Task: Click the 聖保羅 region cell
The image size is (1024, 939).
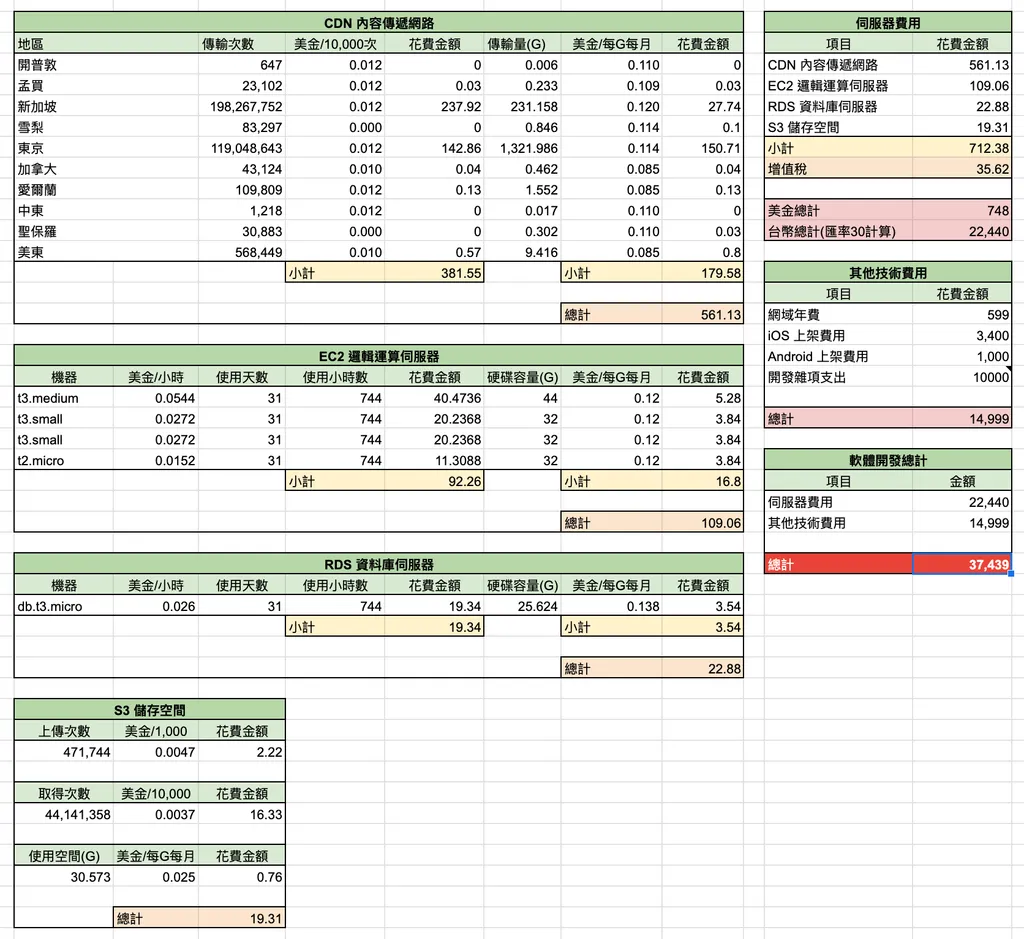Action: coord(106,232)
